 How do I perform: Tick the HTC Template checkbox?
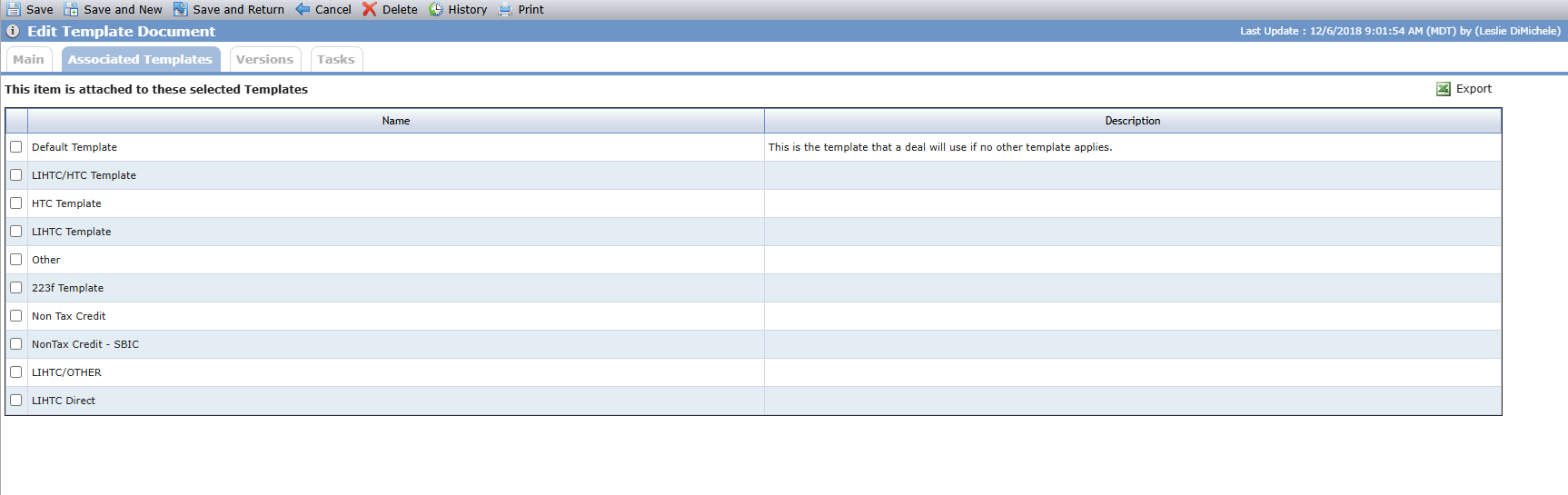(x=16, y=203)
